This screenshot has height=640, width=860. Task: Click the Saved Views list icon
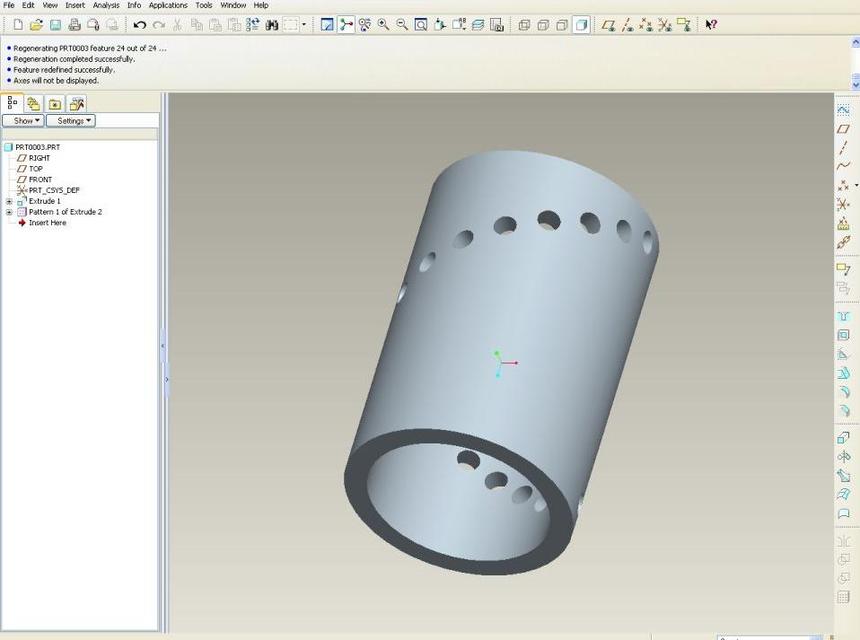point(456,24)
